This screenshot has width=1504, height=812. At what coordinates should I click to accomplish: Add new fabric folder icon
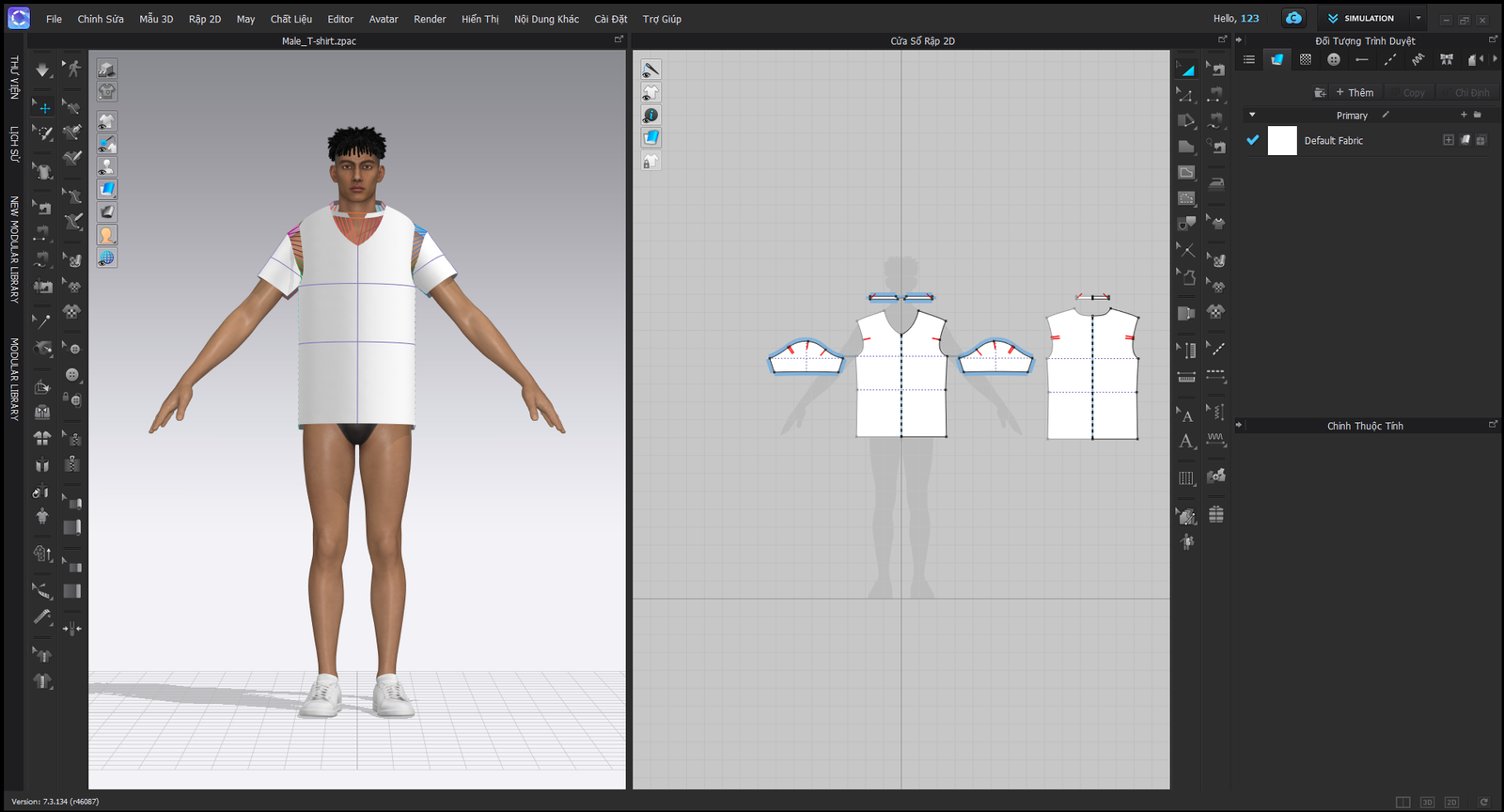coord(1320,92)
